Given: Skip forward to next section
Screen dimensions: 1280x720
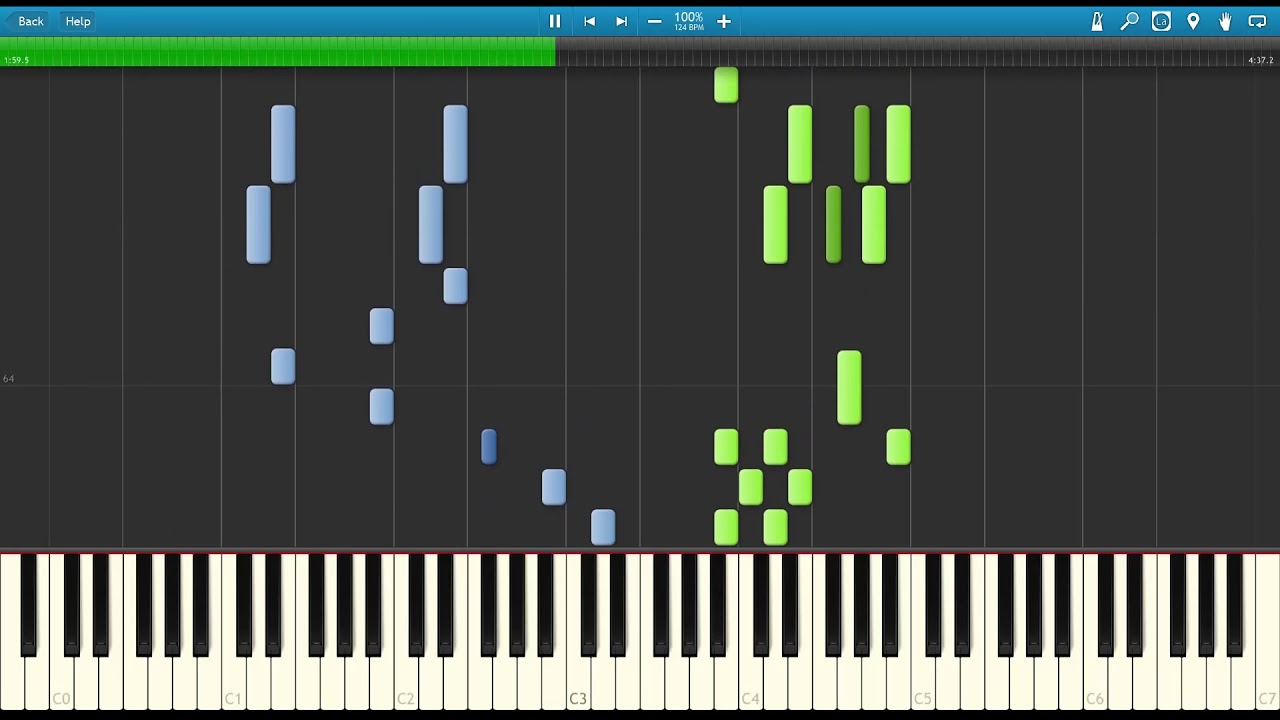Looking at the screenshot, I should click(621, 21).
